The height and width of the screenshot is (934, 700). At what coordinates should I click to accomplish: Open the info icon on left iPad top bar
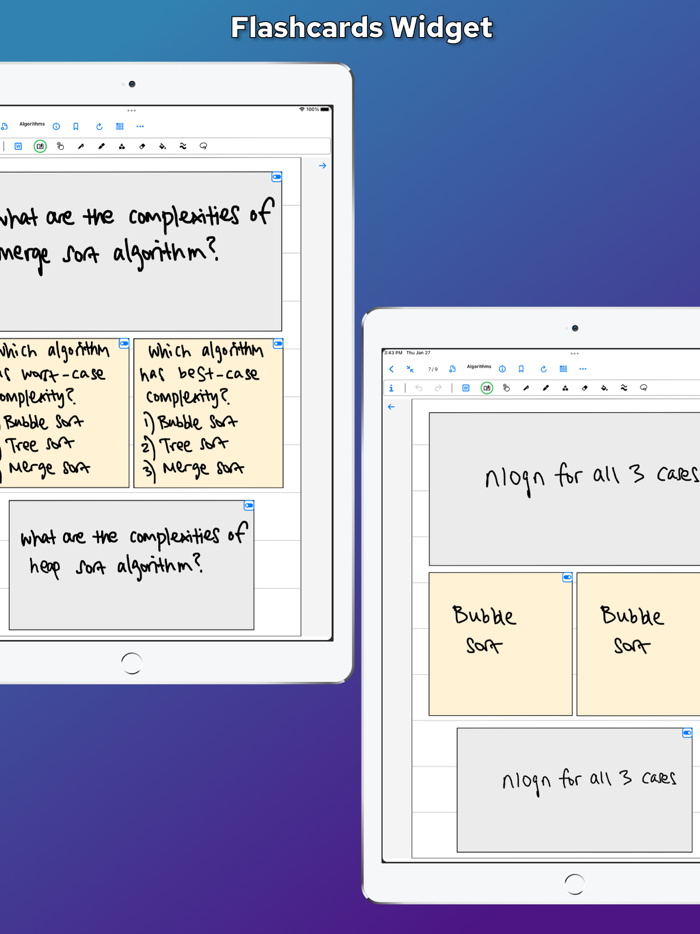56,126
